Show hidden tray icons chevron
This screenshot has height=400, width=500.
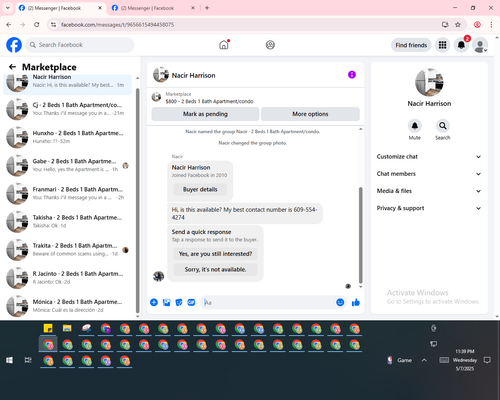424,360
